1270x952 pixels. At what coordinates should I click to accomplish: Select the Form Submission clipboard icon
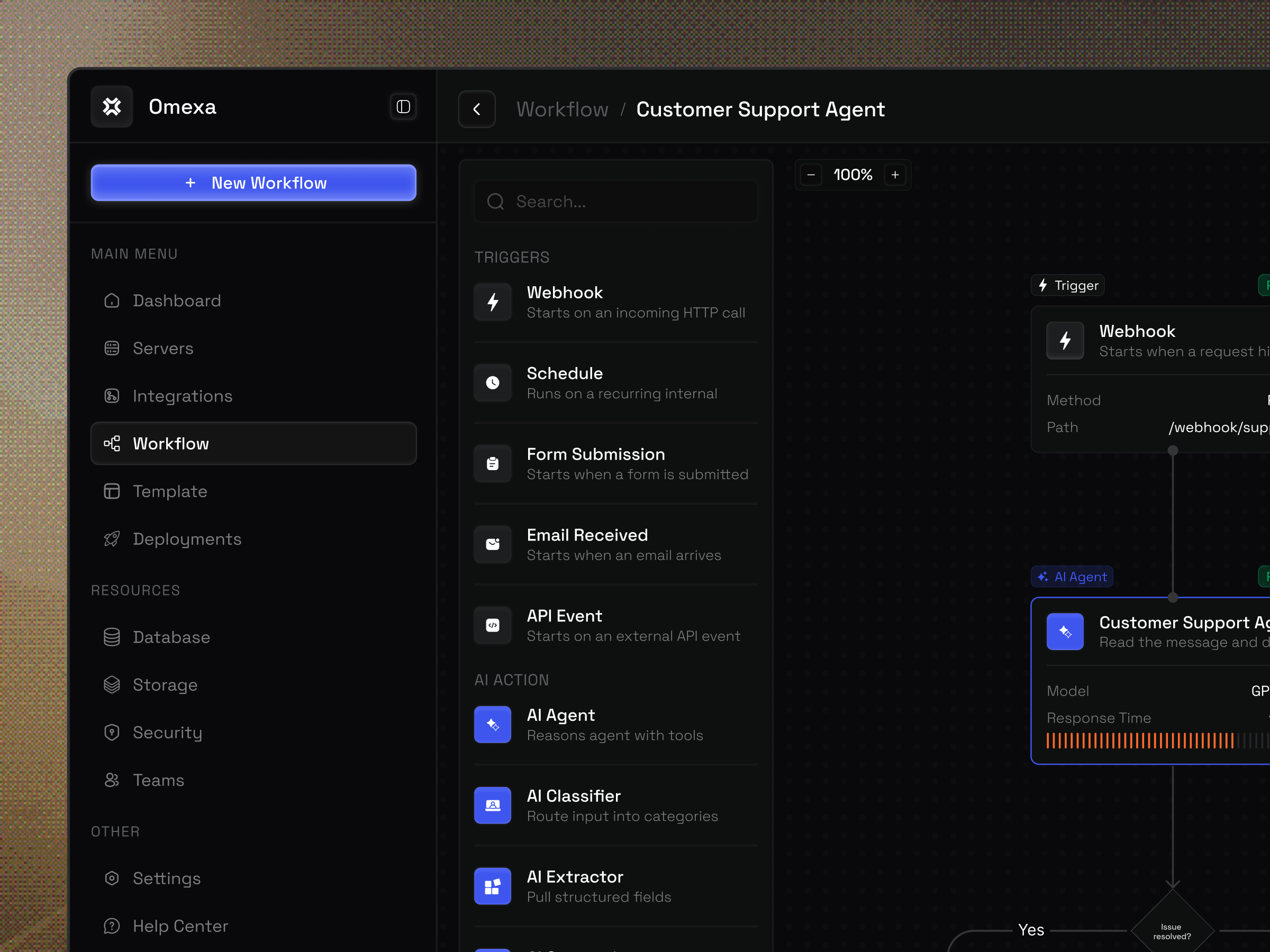493,464
